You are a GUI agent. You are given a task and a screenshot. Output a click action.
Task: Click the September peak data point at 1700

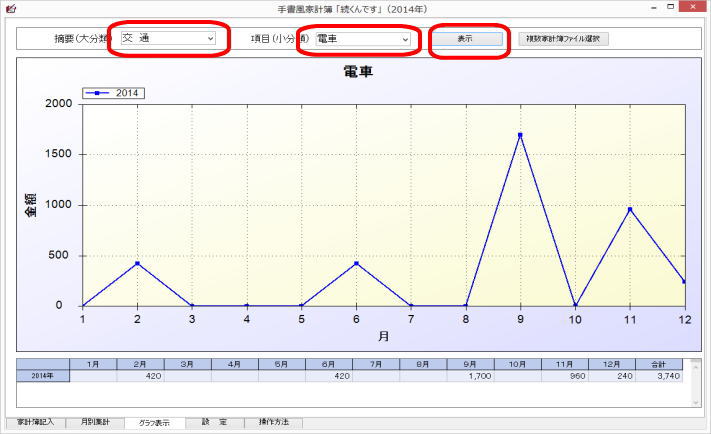pyautogui.click(x=520, y=134)
